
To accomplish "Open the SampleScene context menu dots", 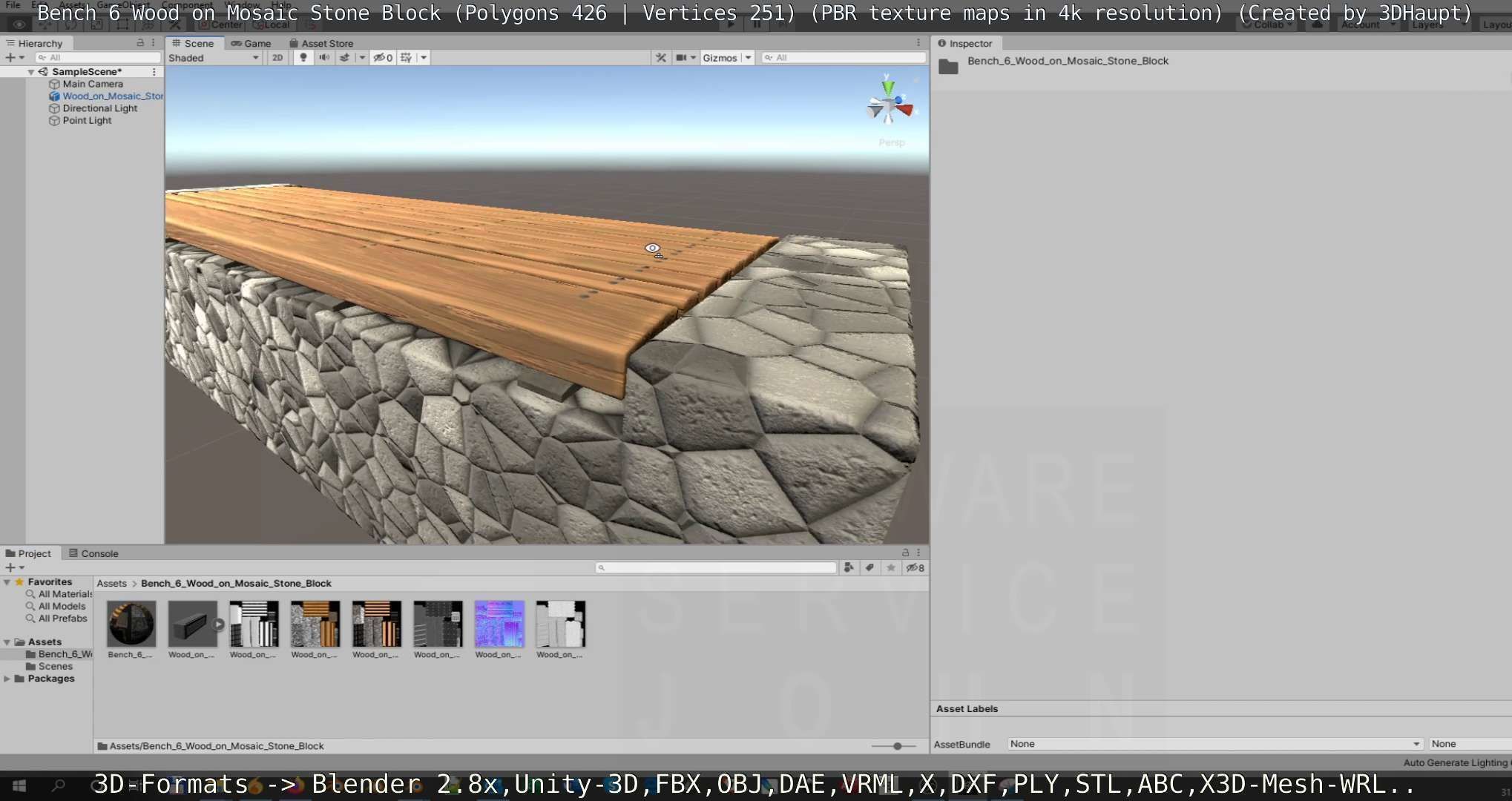I will point(154,72).
